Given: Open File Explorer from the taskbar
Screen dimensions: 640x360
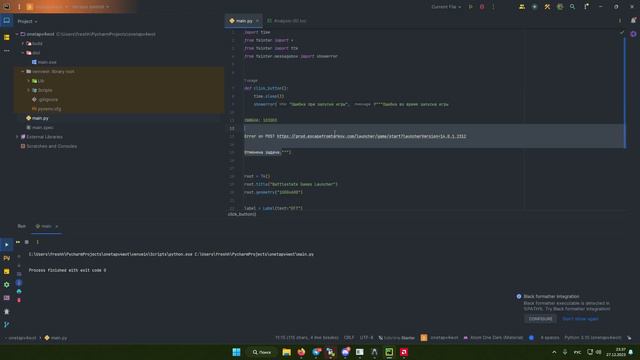Looking at the screenshot, I should (287, 352).
